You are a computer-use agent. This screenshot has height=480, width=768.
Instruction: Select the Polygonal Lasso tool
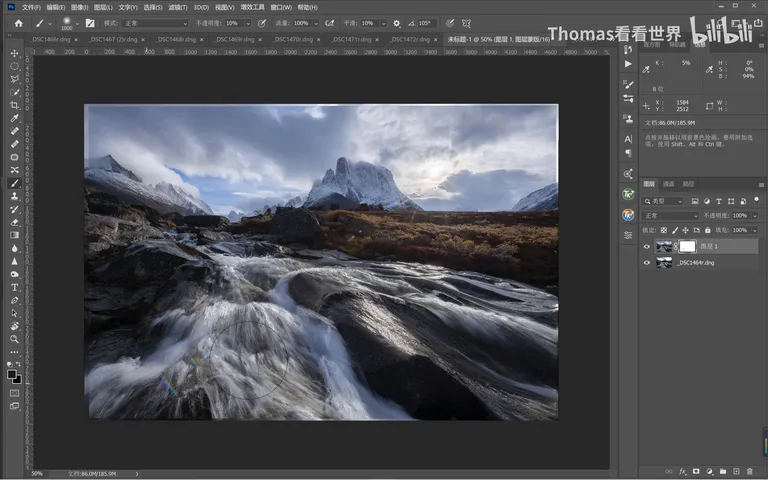pos(14,79)
